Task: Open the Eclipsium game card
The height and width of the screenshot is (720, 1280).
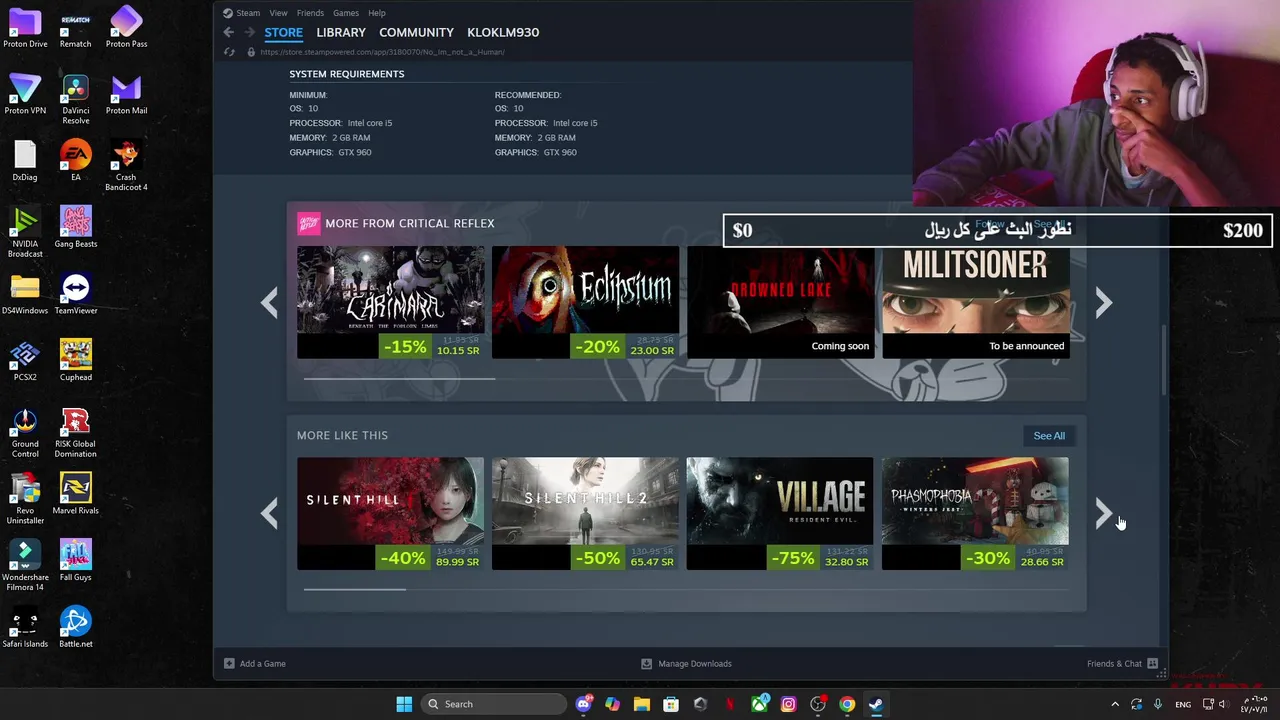Action: [x=585, y=302]
